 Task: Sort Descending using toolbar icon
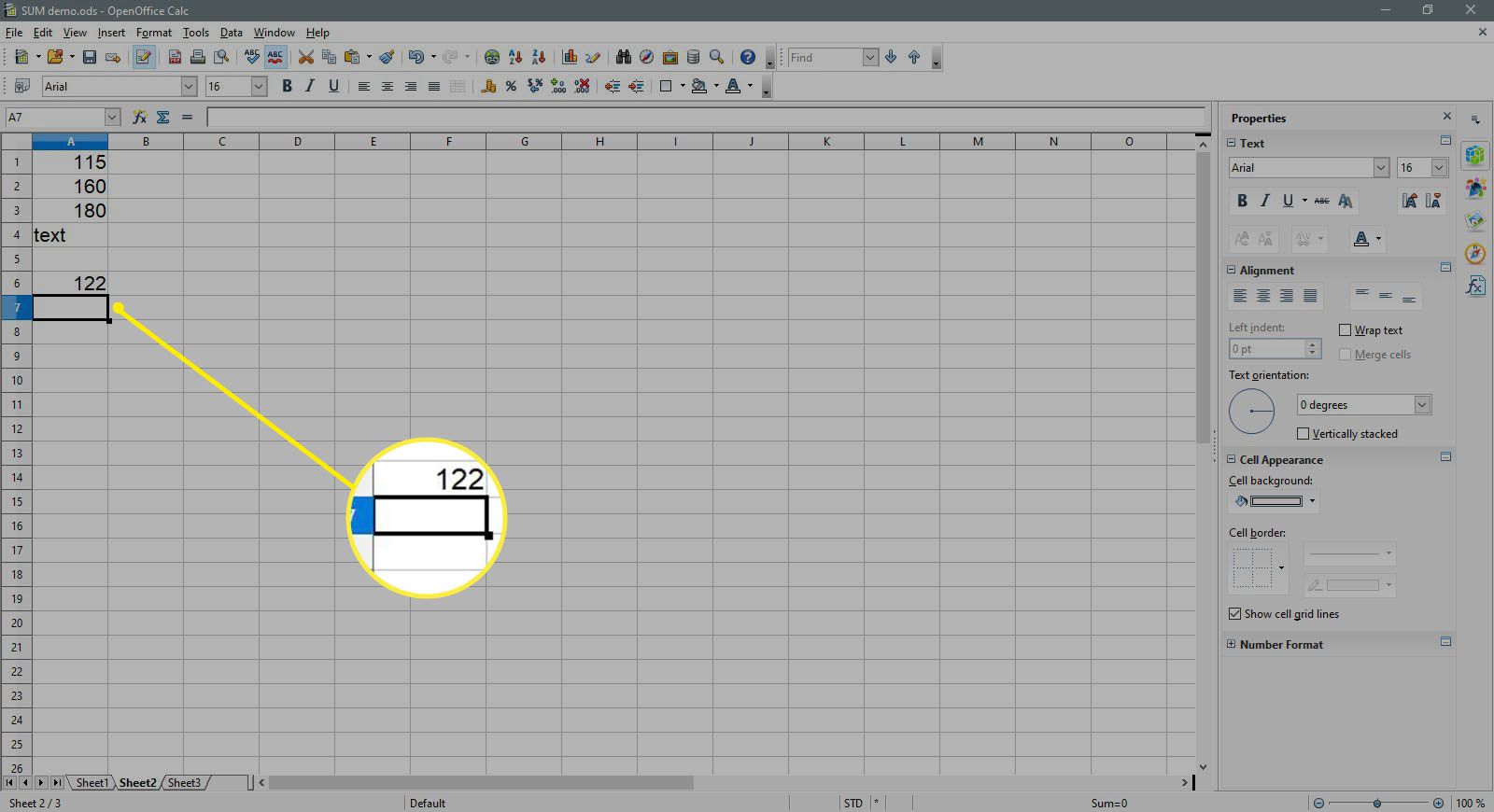[539, 58]
